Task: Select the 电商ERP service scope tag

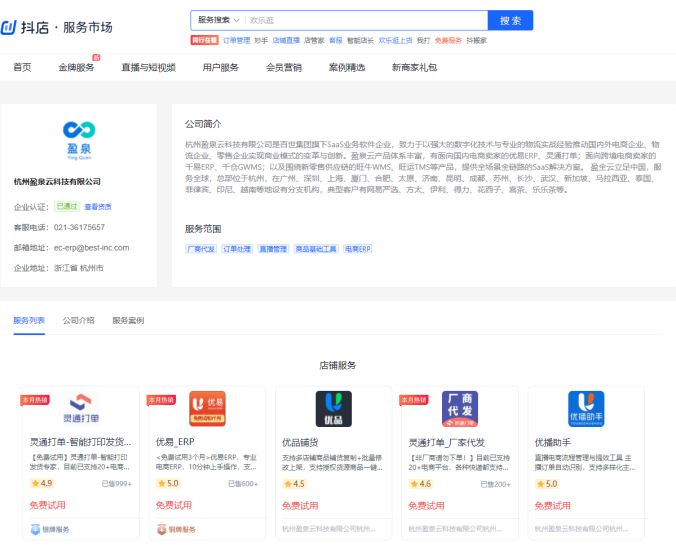Action: tap(358, 248)
